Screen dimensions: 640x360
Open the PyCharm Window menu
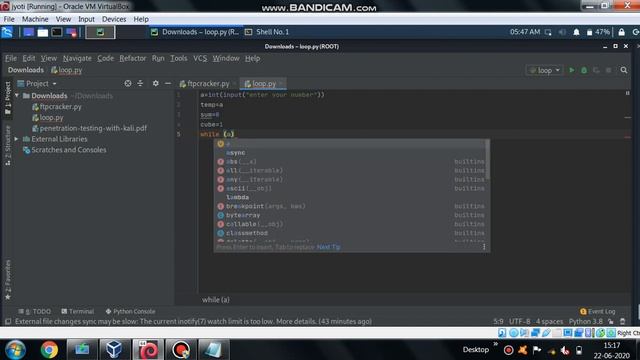pyautogui.click(x=226, y=58)
